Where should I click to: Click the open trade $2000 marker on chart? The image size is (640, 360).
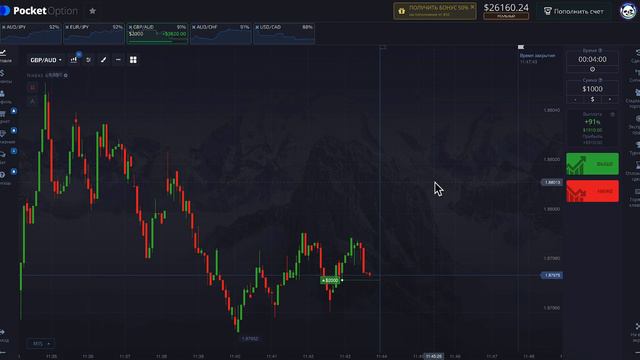click(x=330, y=280)
